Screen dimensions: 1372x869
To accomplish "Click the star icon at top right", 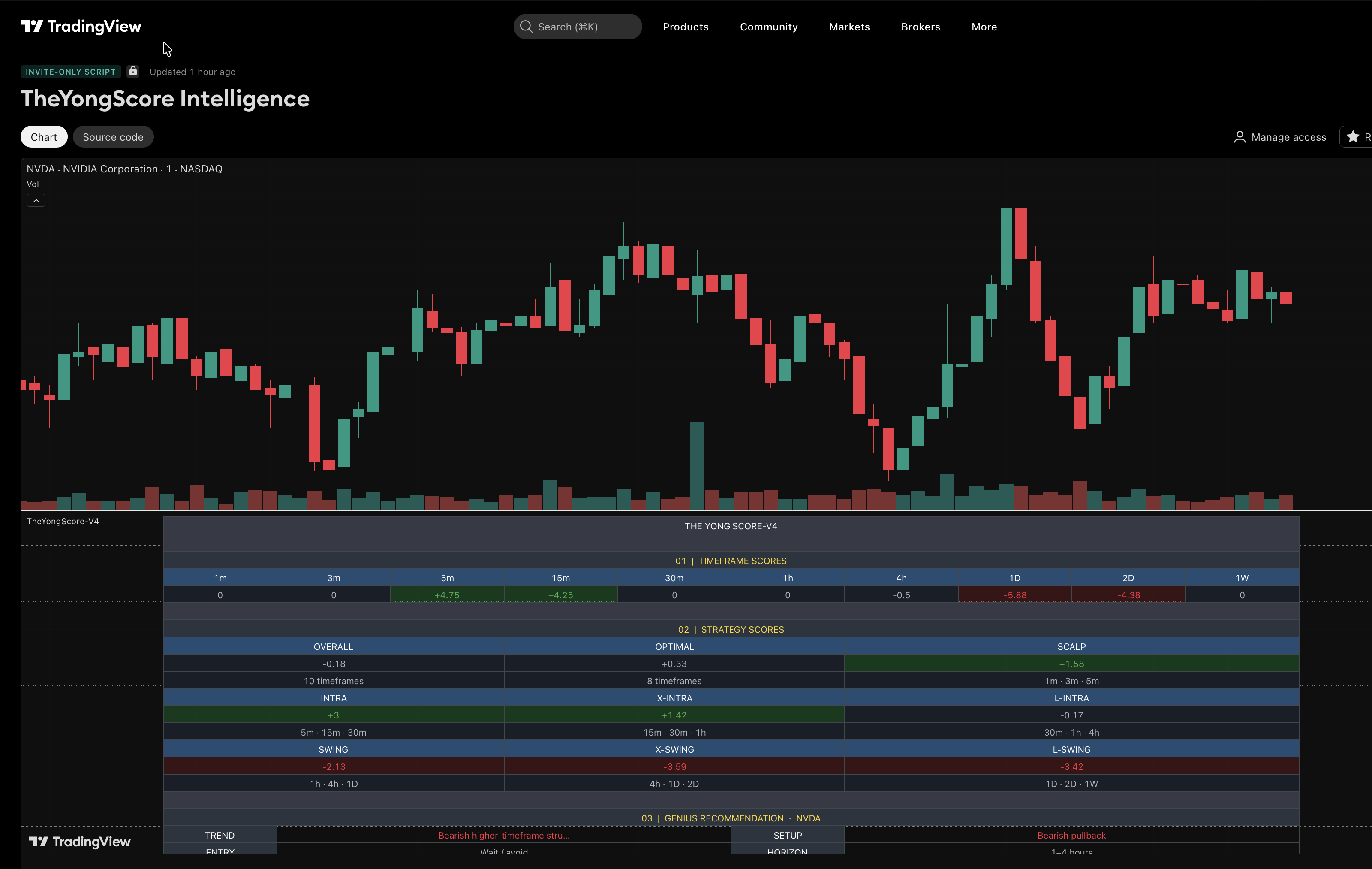I will tap(1353, 137).
